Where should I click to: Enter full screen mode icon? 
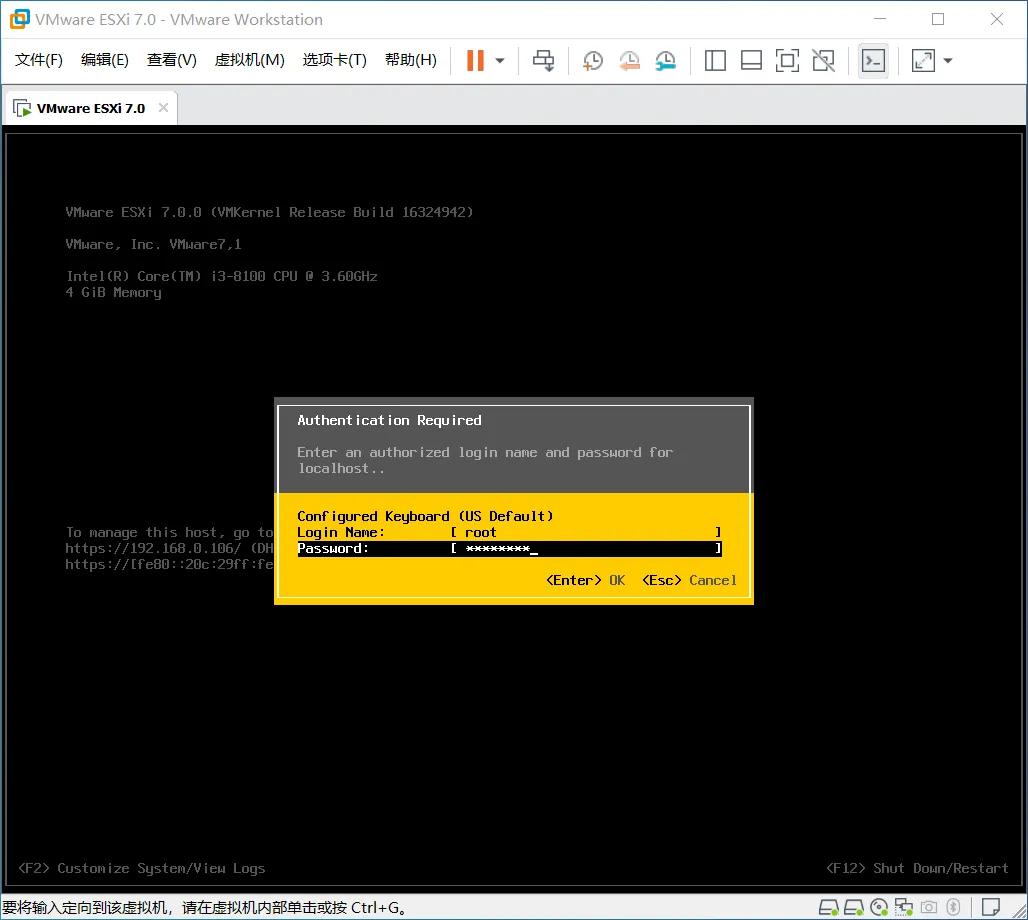coord(787,60)
